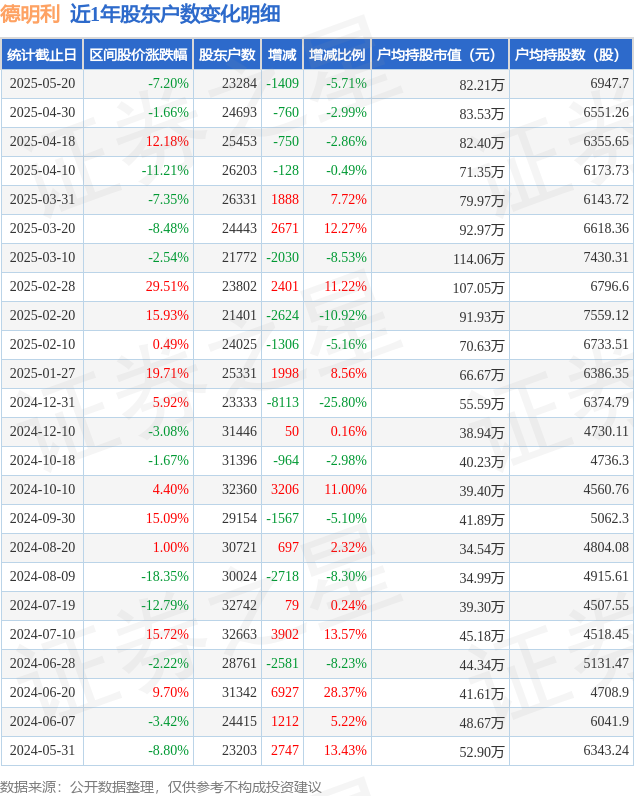Select the 29.51% price change value

pos(167,286)
